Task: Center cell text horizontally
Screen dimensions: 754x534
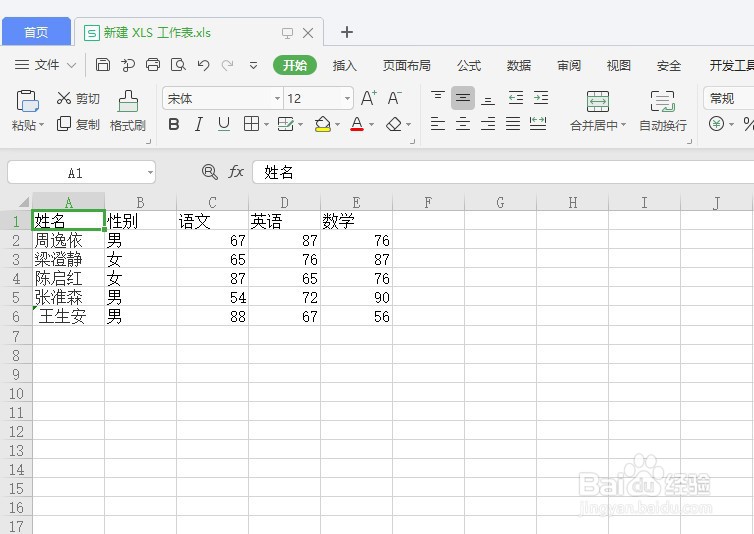Action: tap(463, 124)
